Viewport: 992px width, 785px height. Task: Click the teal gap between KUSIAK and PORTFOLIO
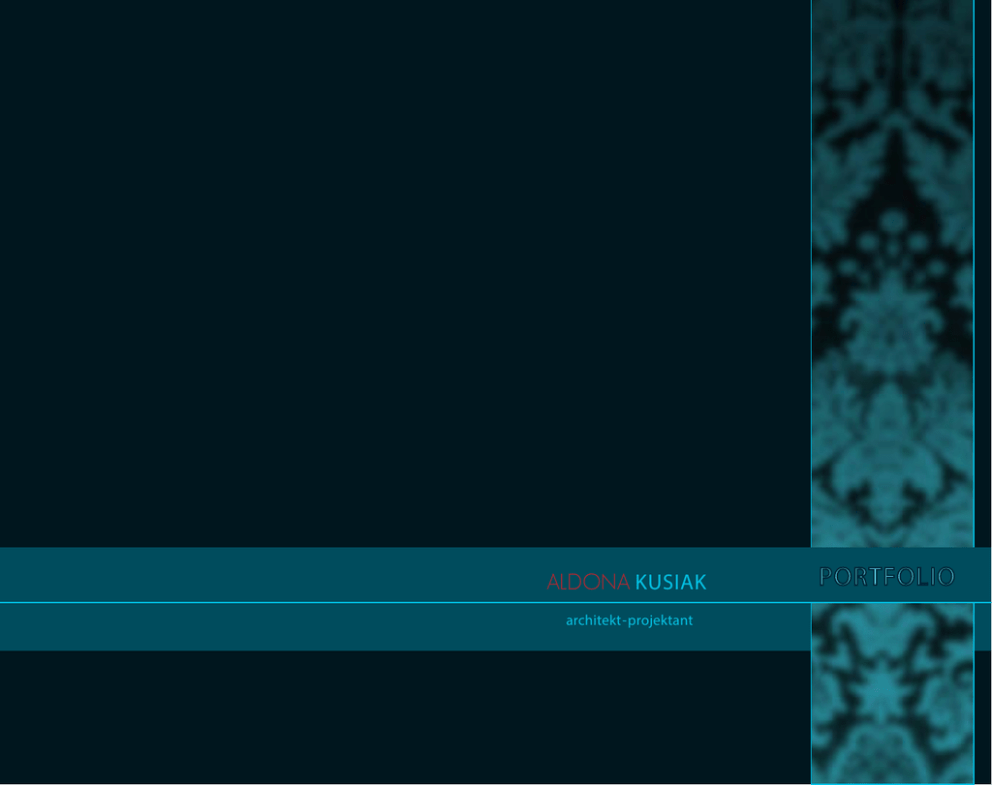(x=760, y=577)
